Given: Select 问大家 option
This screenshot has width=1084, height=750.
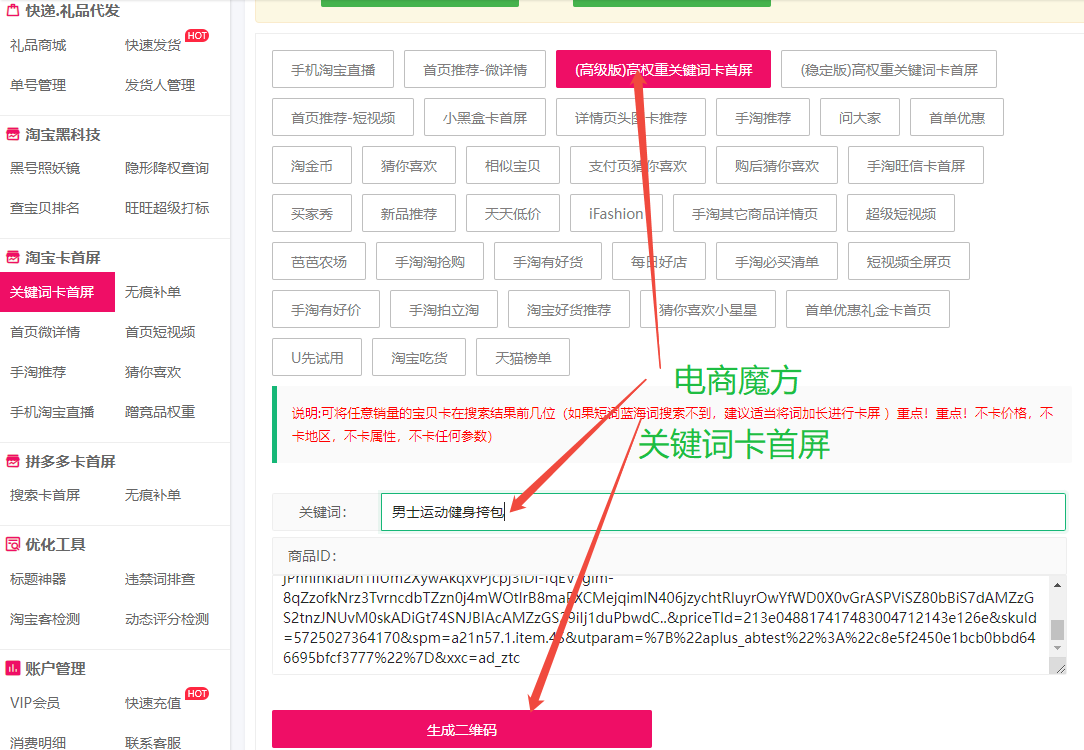Looking at the screenshot, I should 860,118.
